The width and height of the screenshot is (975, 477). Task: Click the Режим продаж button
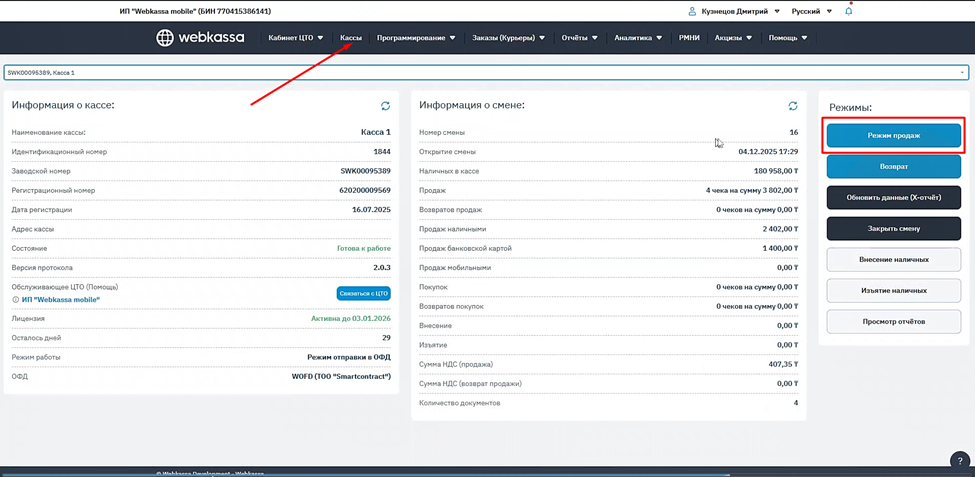pyautogui.click(x=894, y=136)
